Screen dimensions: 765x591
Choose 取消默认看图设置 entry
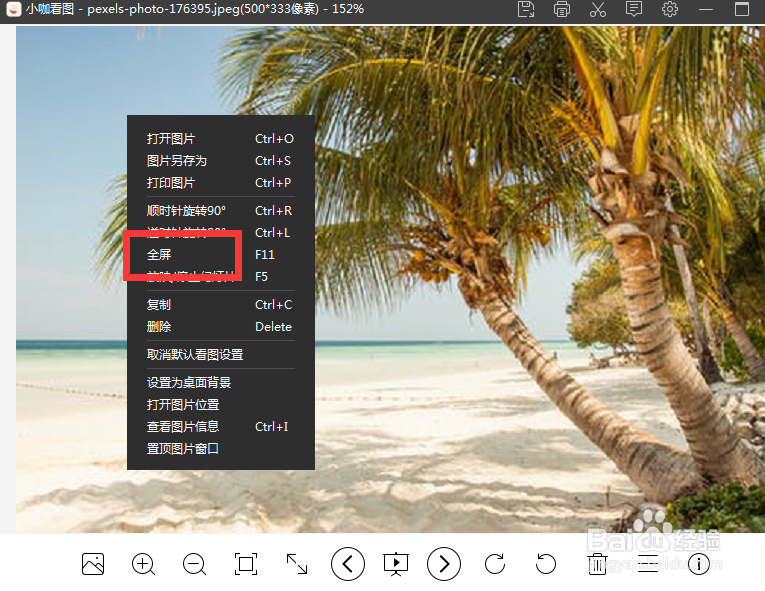coord(221,354)
